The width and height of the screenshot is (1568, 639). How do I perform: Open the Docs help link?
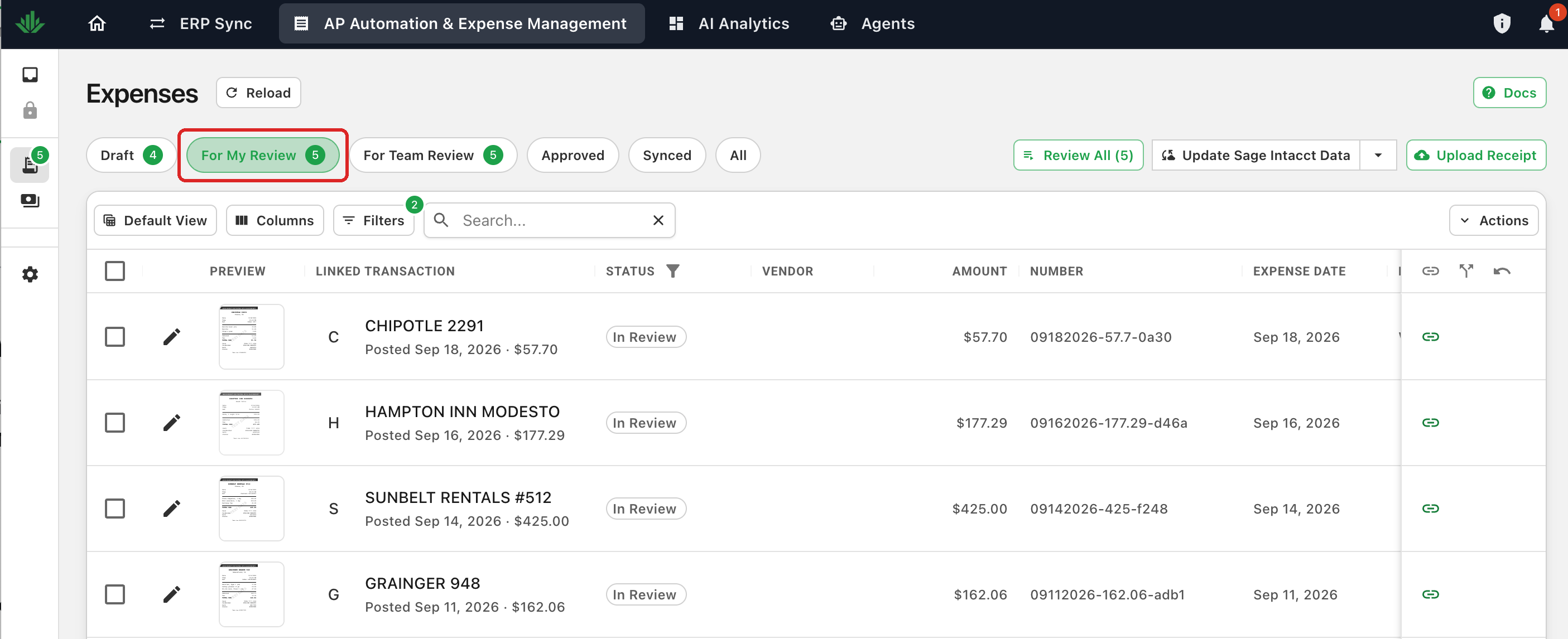click(x=1509, y=93)
